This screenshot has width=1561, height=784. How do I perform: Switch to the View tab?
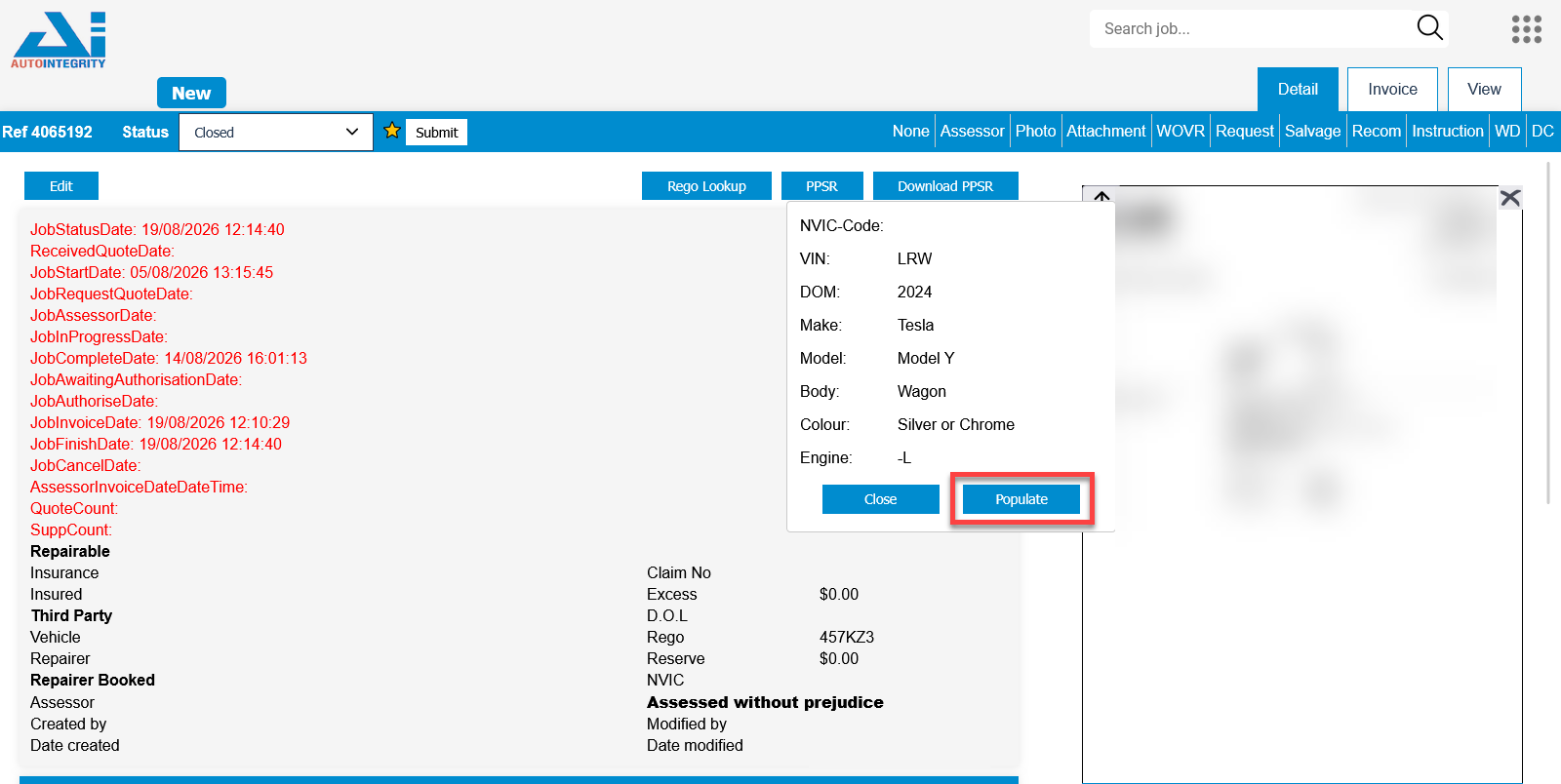pyautogui.click(x=1484, y=90)
